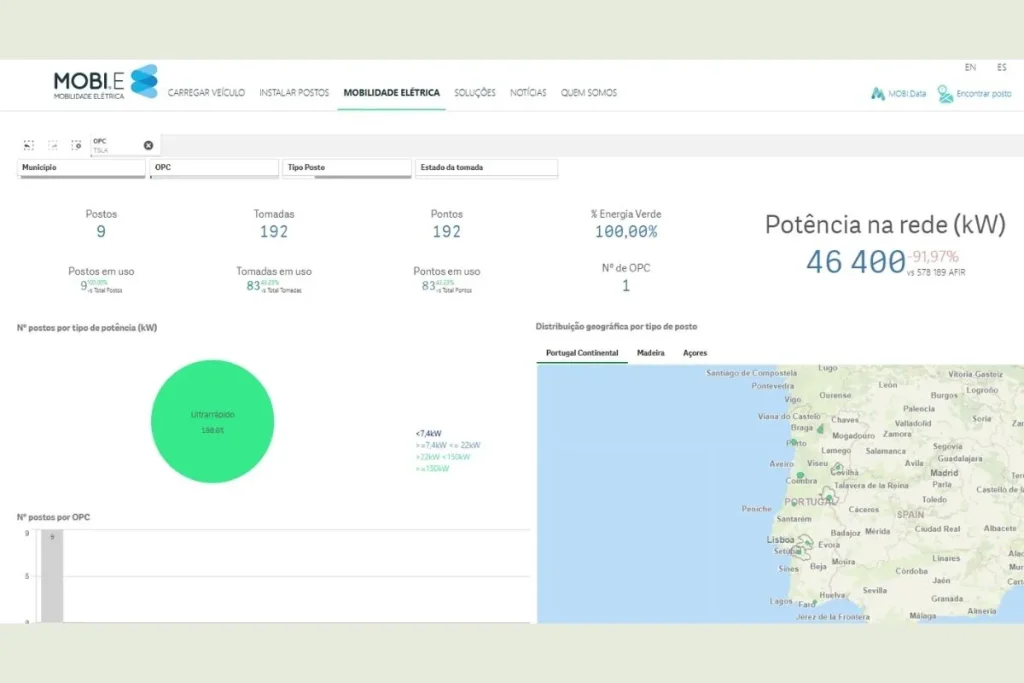Select the Madeira map tab
This screenshot has width=1024, height=683.
tap(650, 353)
